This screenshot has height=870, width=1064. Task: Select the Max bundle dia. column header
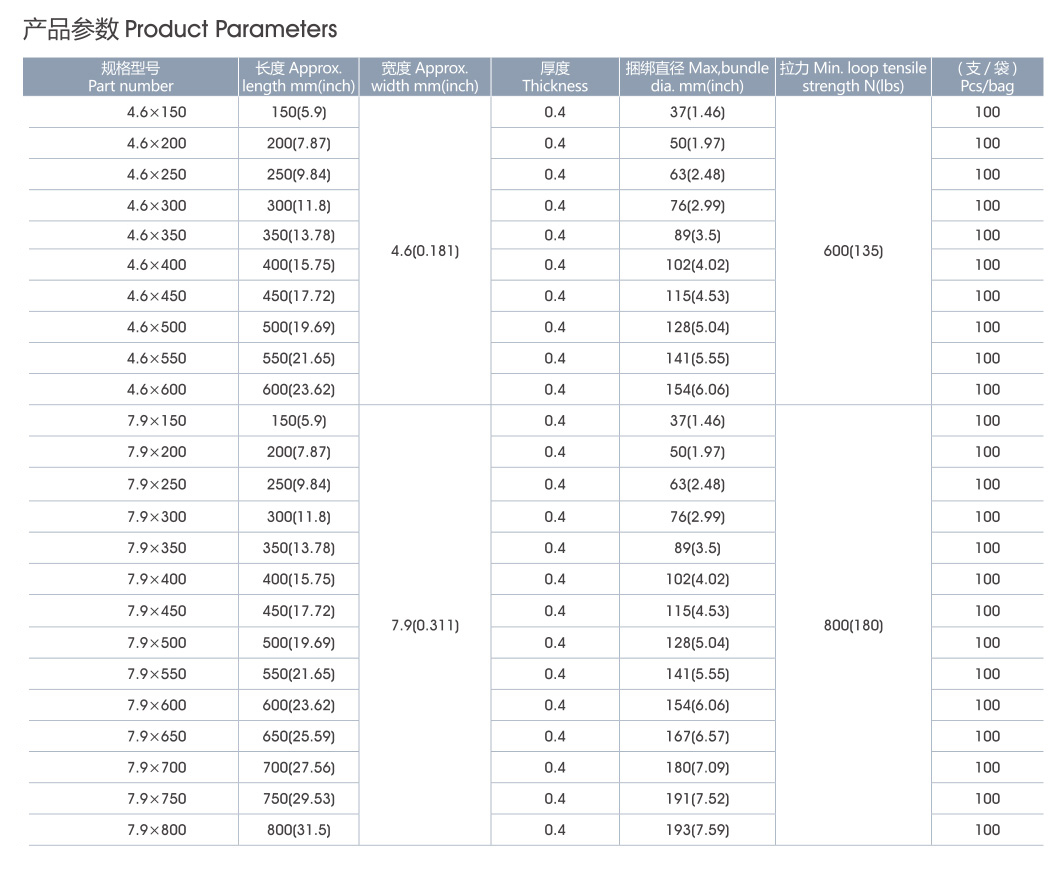[x=697, y=77]
